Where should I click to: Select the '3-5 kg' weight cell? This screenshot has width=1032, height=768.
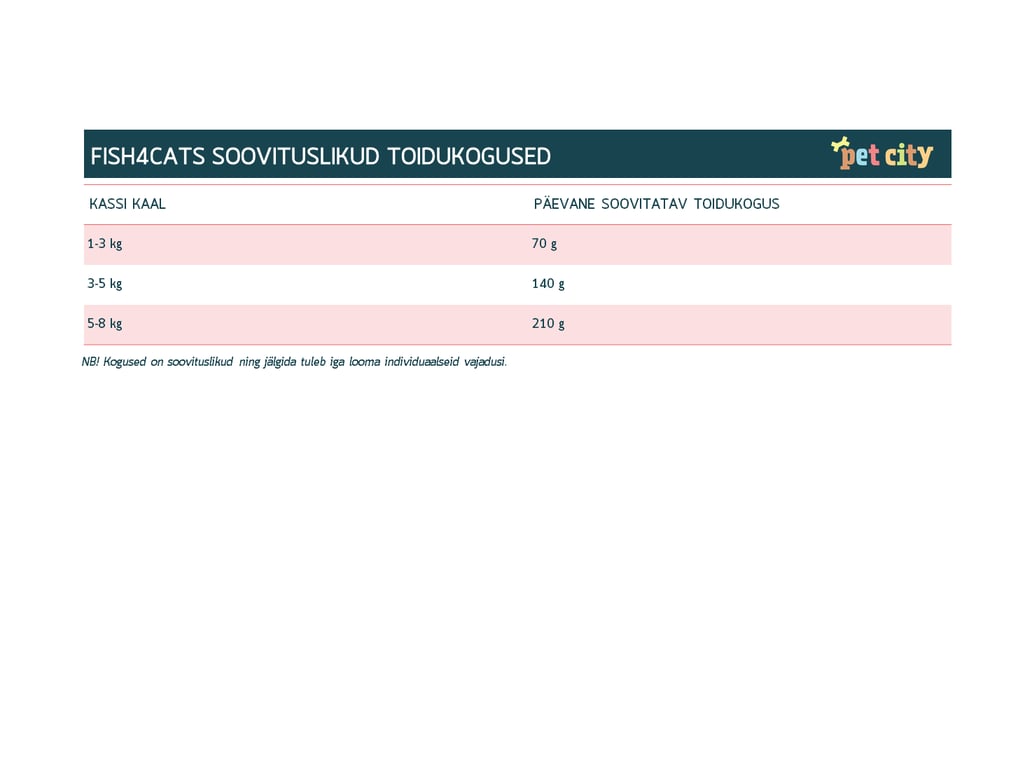coord(105,284)
